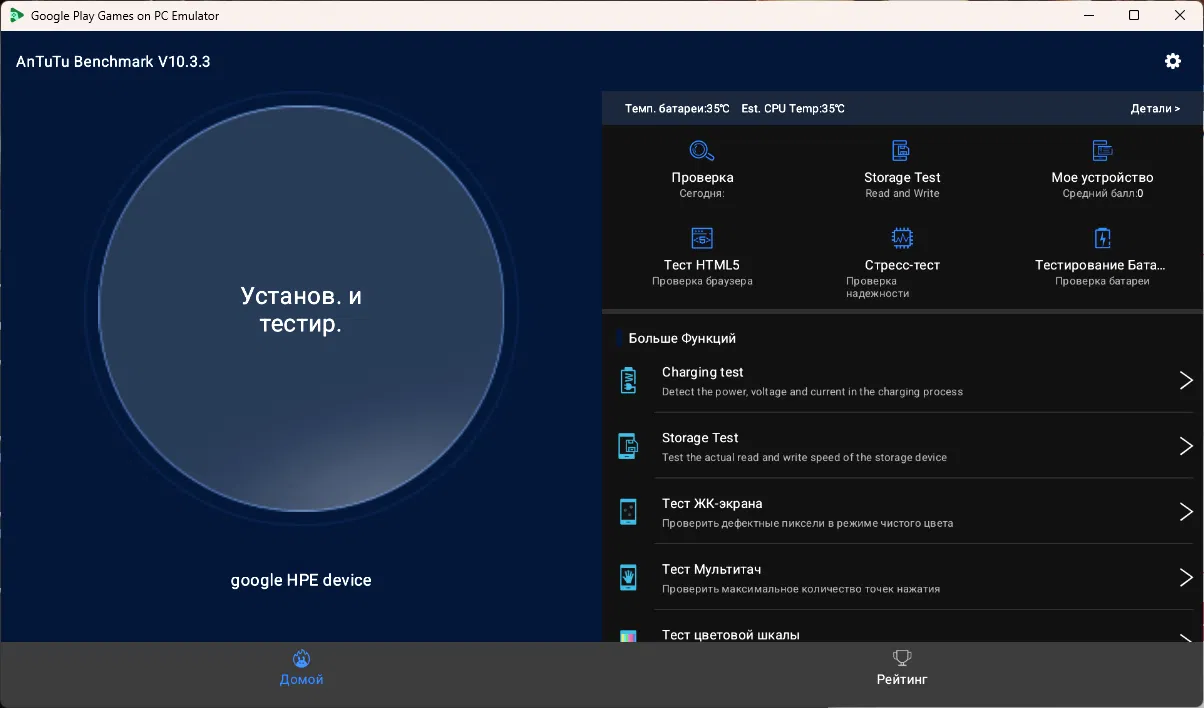This screenshot has width=1204, height=708.
Task: Maximize the emulator window
Action: click(x=1134, y=15)
